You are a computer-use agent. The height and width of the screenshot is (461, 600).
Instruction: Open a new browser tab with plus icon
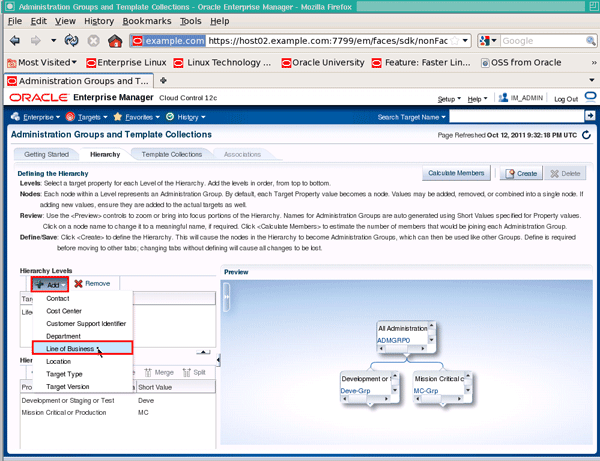pos(163,80)
